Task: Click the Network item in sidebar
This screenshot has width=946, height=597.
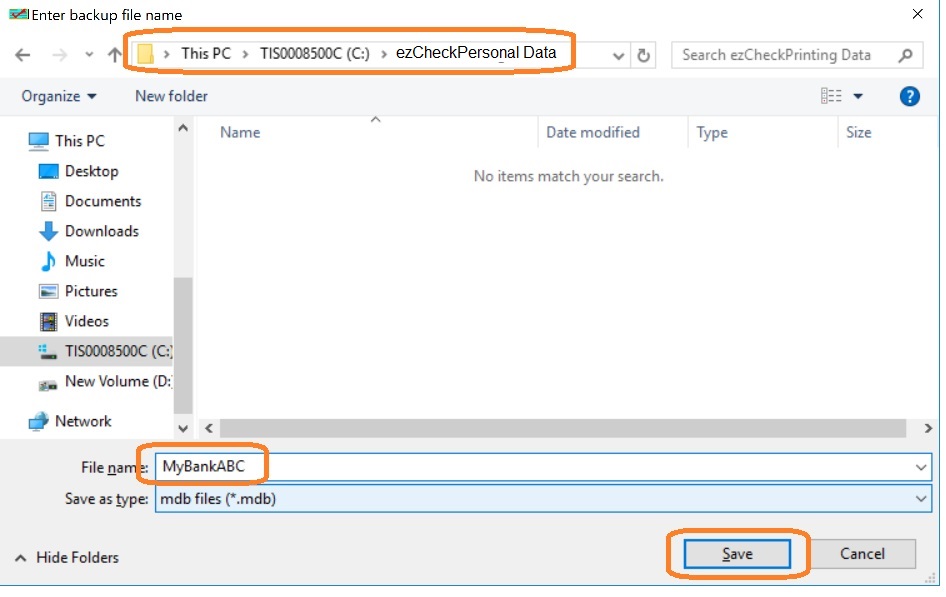Action: 83,421
